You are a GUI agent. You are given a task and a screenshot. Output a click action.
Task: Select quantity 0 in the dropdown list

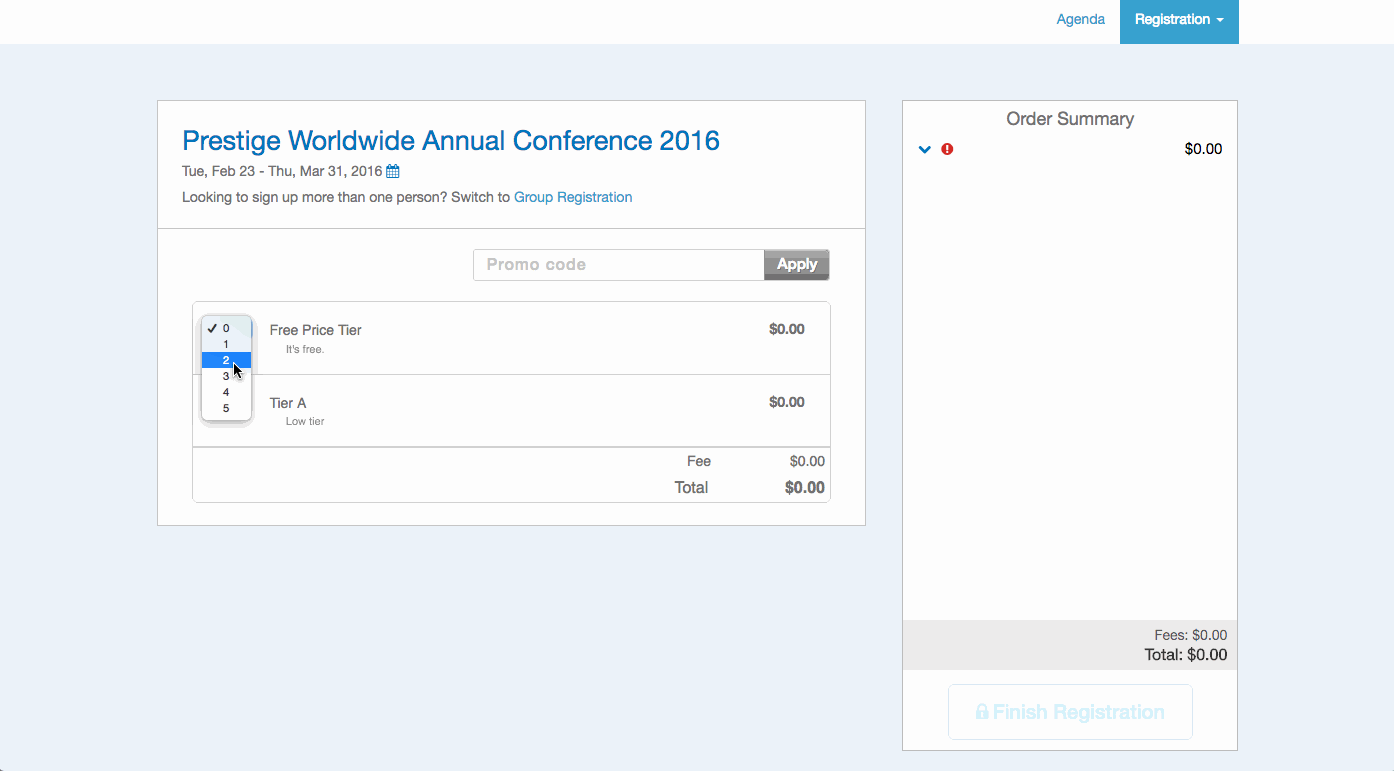tap(226, 328)
